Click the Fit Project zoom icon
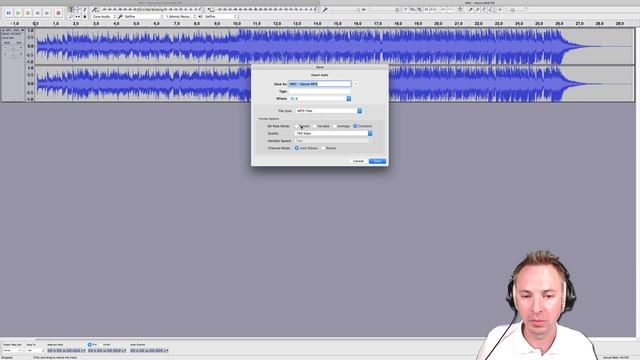The height and width of the screenshot is (360, 640). pos(491,9)
